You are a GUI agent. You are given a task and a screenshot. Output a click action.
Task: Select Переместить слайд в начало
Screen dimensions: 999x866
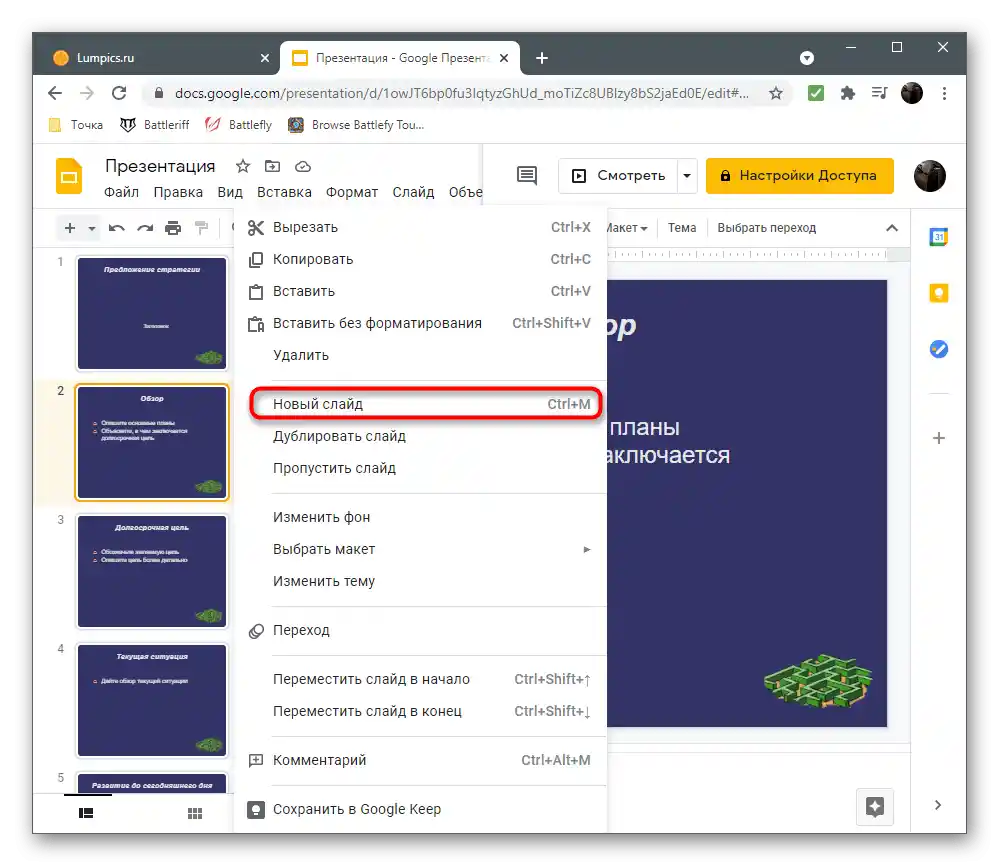tap(420, 679)
